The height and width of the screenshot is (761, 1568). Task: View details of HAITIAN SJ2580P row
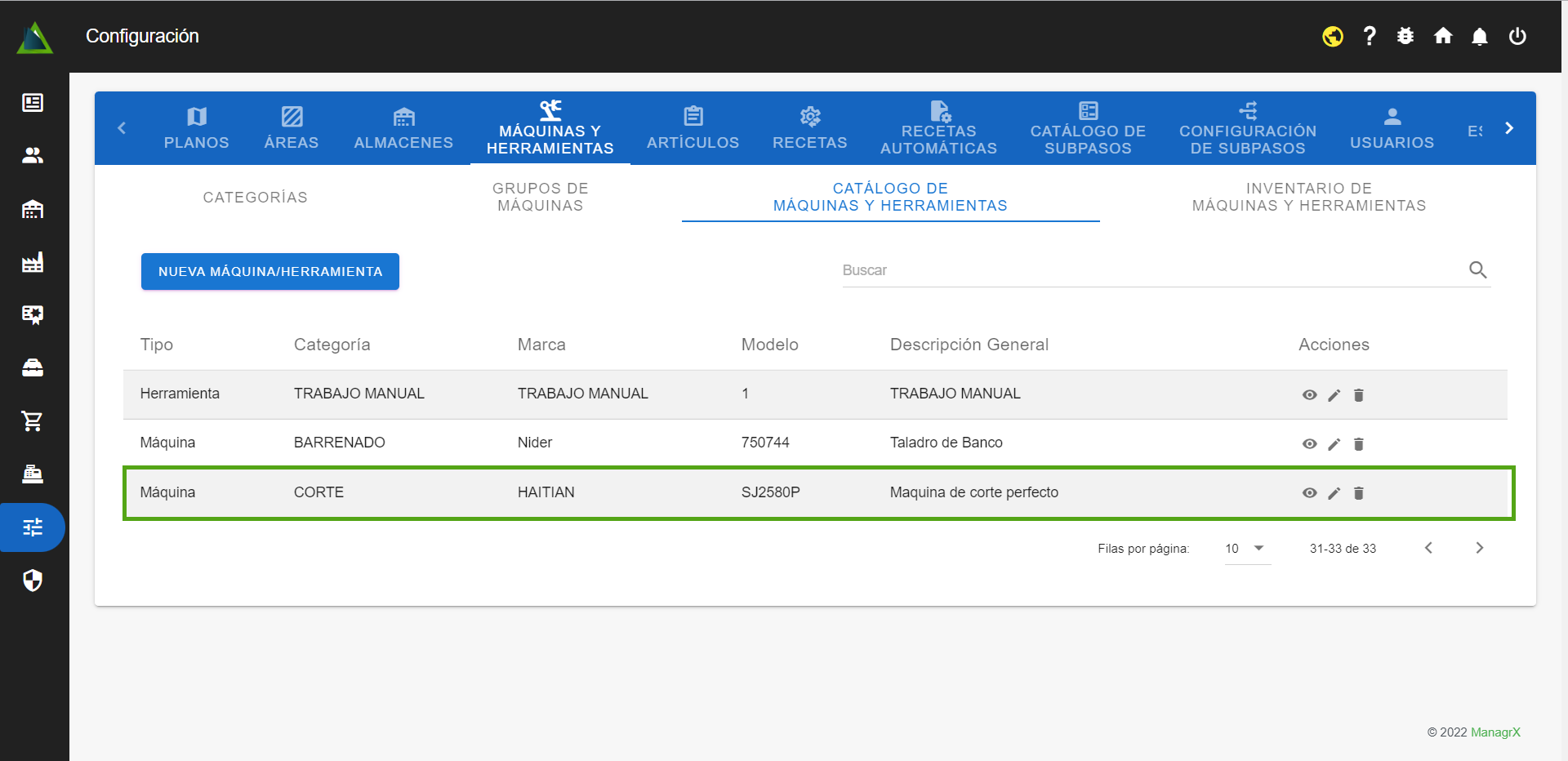[x=1310, y=493]
